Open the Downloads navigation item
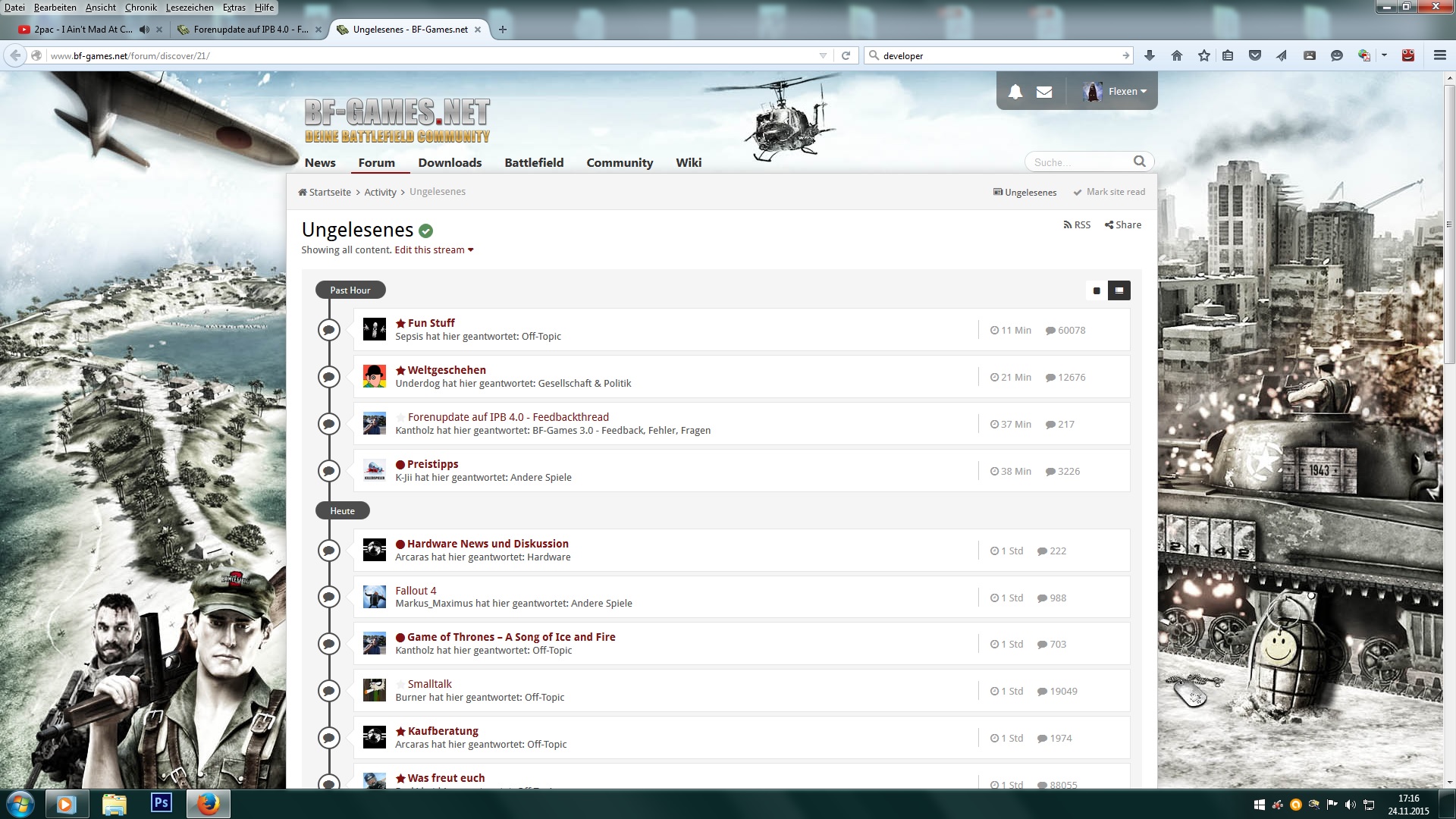This screenshot has height=819, width=1456. coord(450,162)
